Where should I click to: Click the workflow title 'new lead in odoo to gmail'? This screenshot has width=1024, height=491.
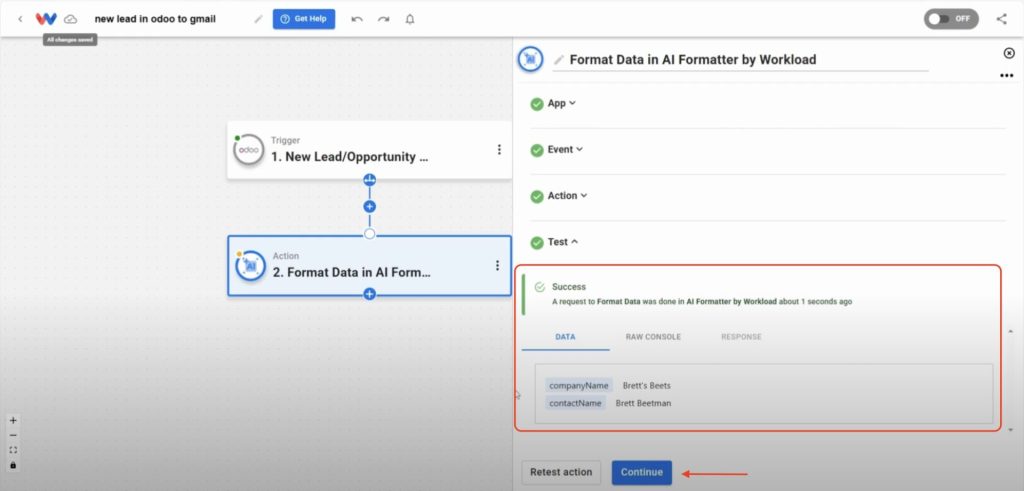coord(155,19)
